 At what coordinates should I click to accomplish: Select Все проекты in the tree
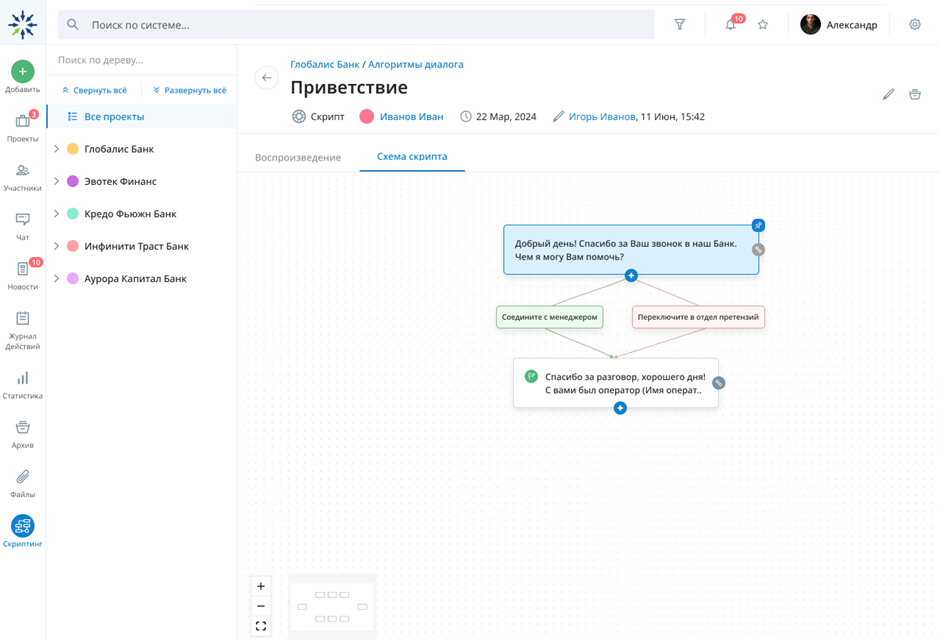pyautogui.click(x=141, y=116)
